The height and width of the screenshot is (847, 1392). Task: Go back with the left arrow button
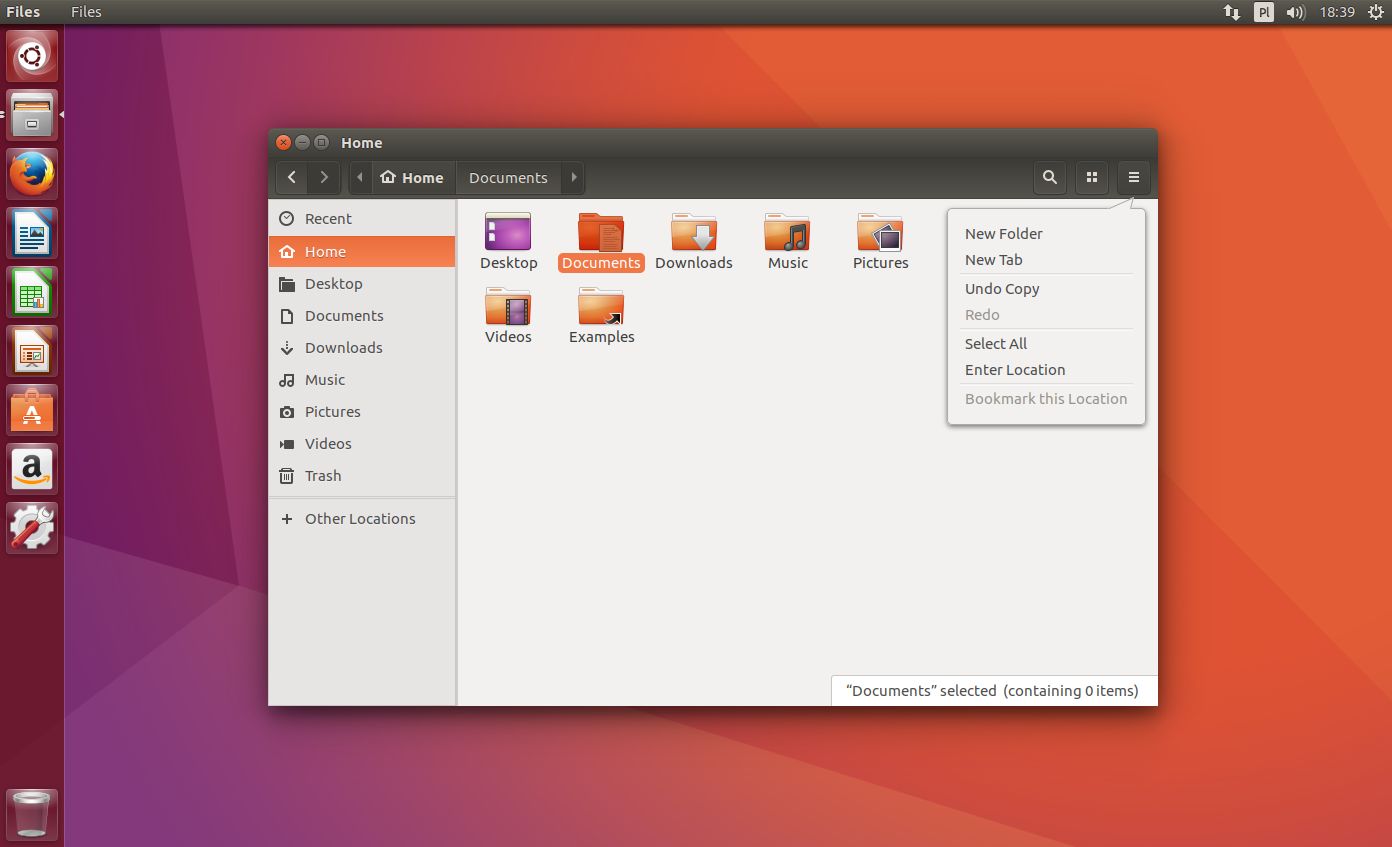pyautogui.click(x=292, y=178)
